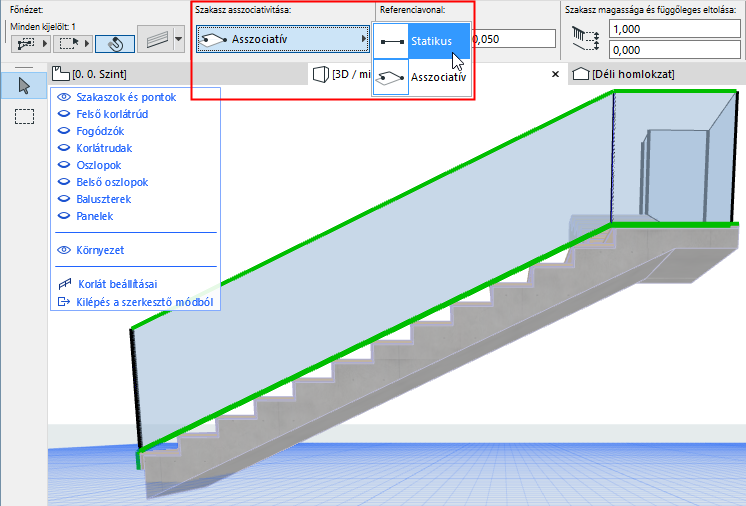The width and height of the screenshot is (746, 506).
Task: Click the Referenciavonal 0,050 input field
Action: (x=513, y=39)
